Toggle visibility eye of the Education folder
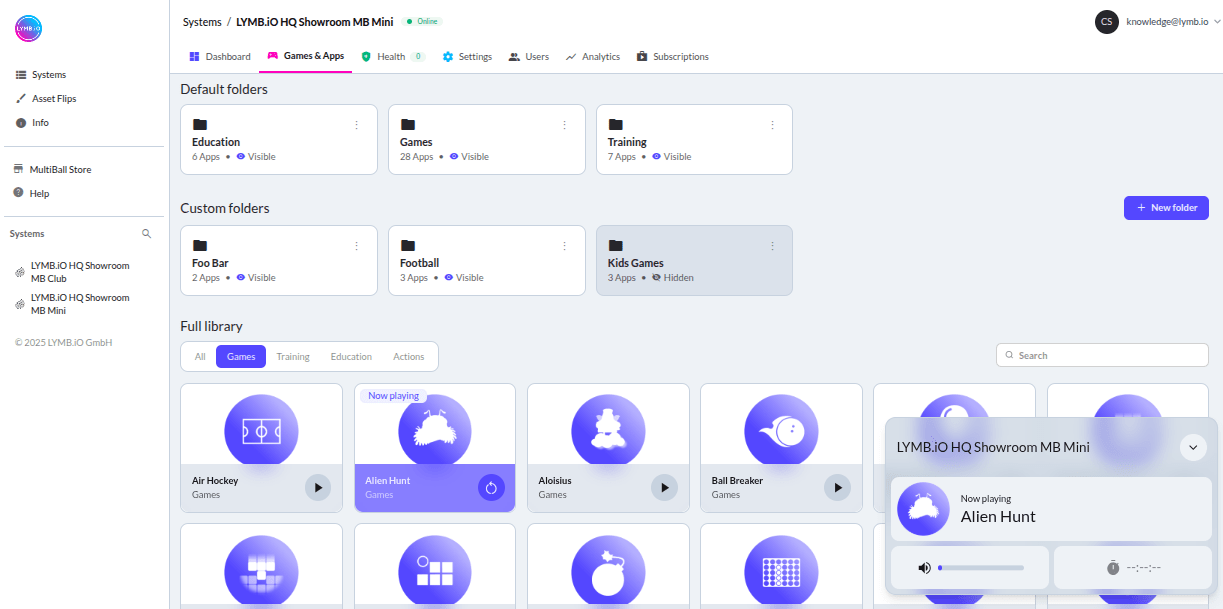 [241, 157]
